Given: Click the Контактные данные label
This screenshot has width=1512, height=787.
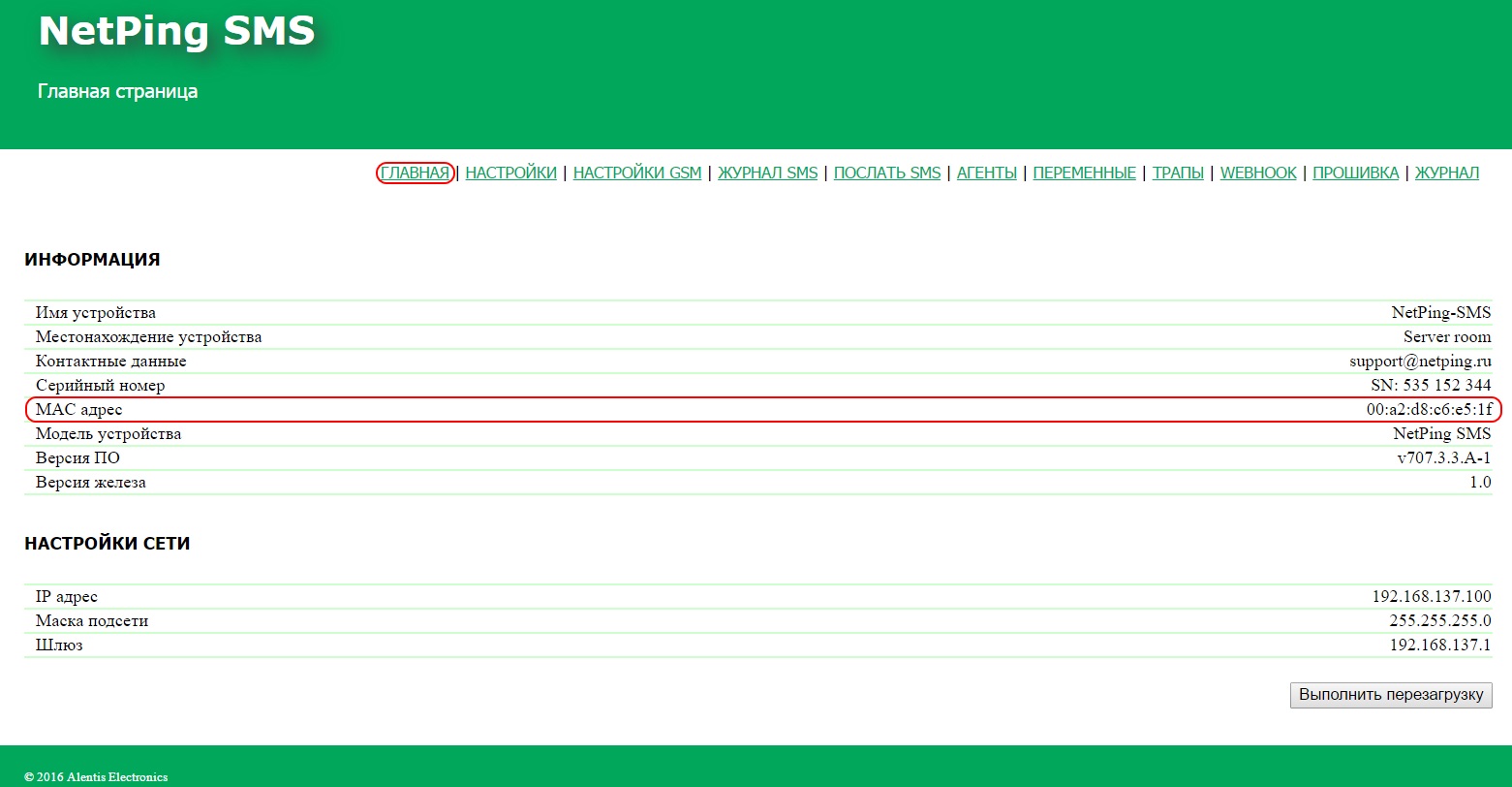Looking at the screenshot, I should [x=111, y=362].
